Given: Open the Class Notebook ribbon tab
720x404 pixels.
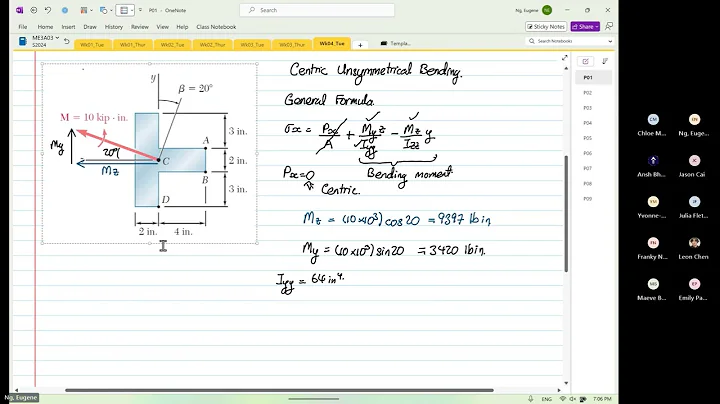Looking at the screenshot, I should pyautogui.click(x=216, y=27).
